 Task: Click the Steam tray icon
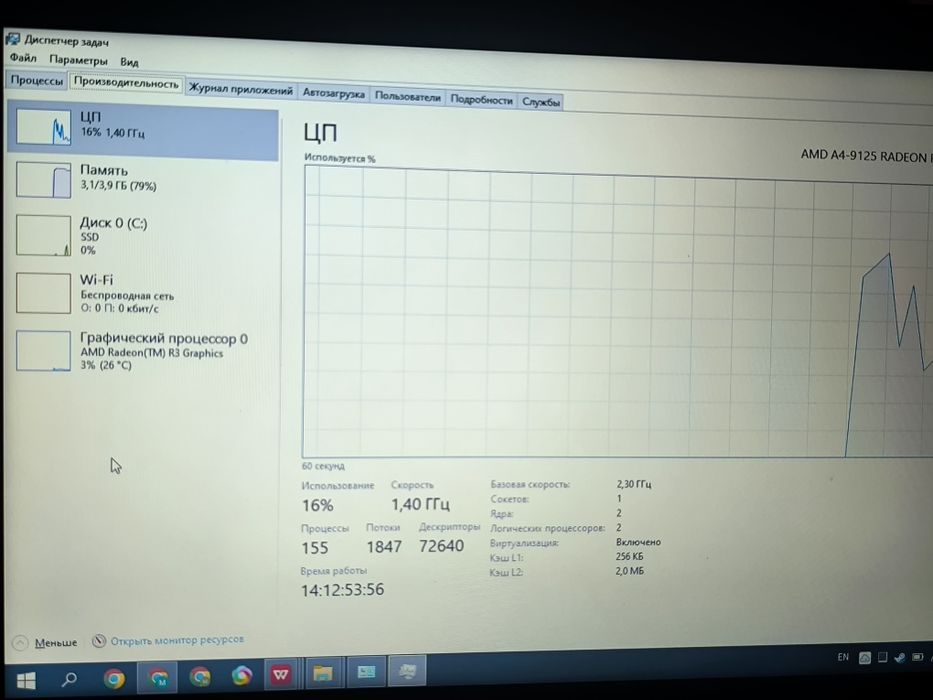pyautogui.click(x=900, y=657)
